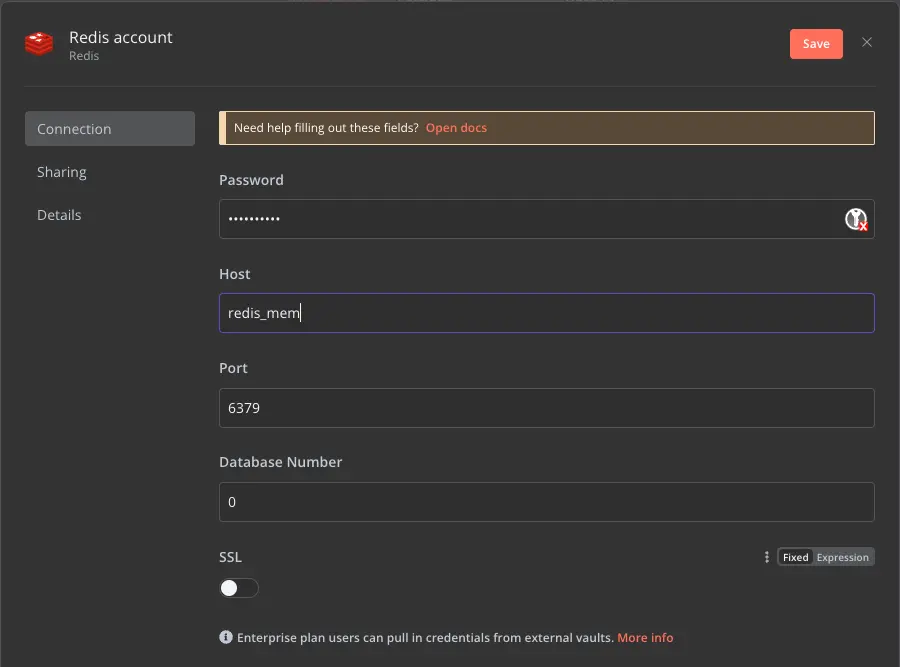Focus the Password input field
This screenshot has height=667, width=900.
[530, 219]
